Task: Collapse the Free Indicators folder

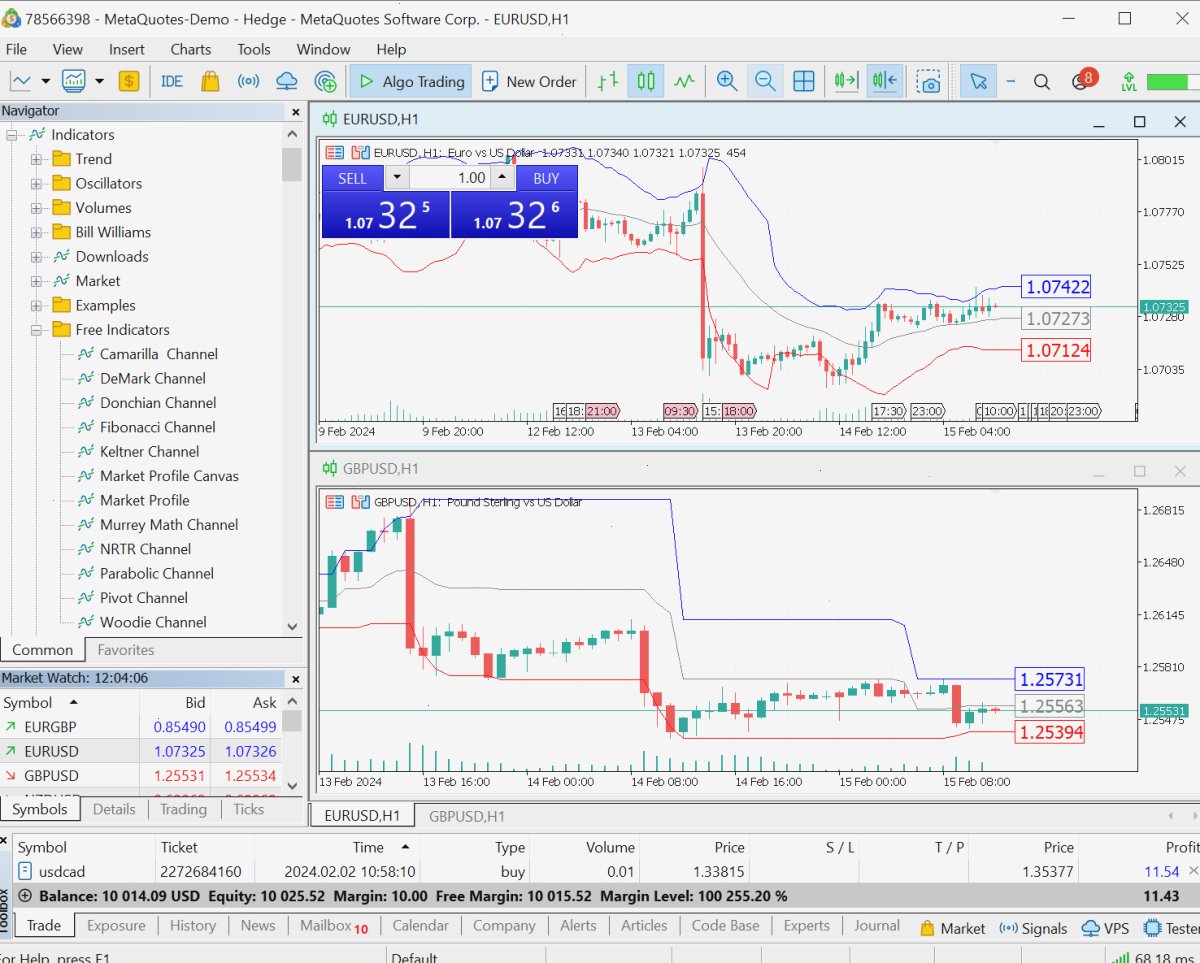Action: coord(37,330)
